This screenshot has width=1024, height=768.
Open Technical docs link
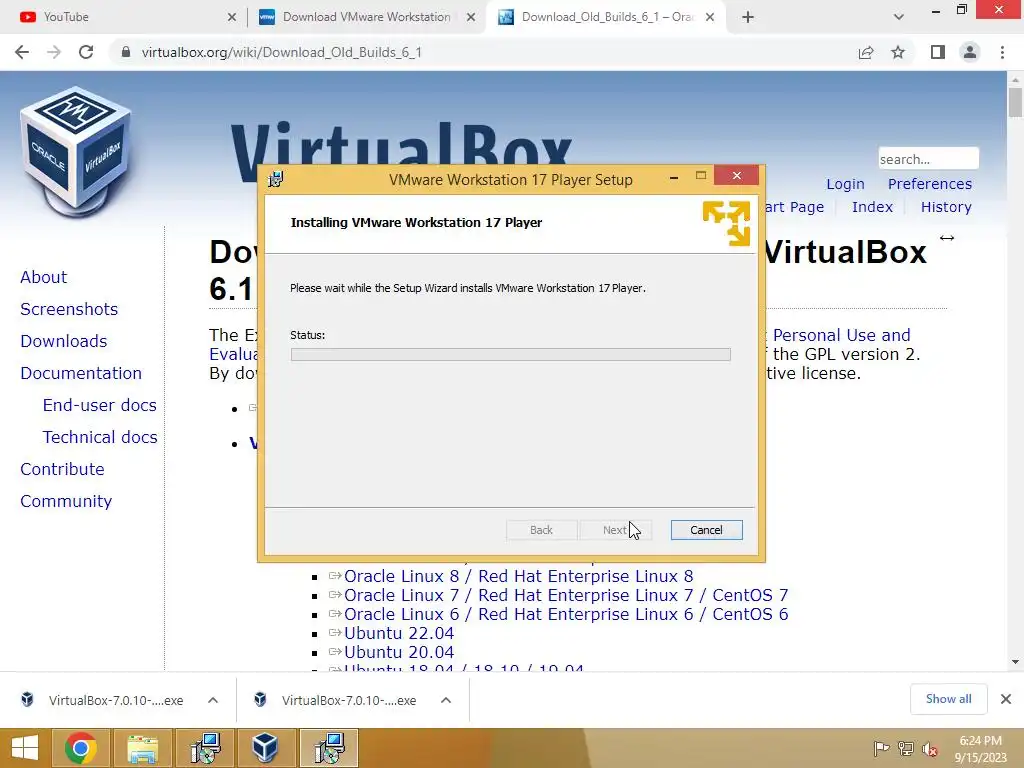point(100,437)
